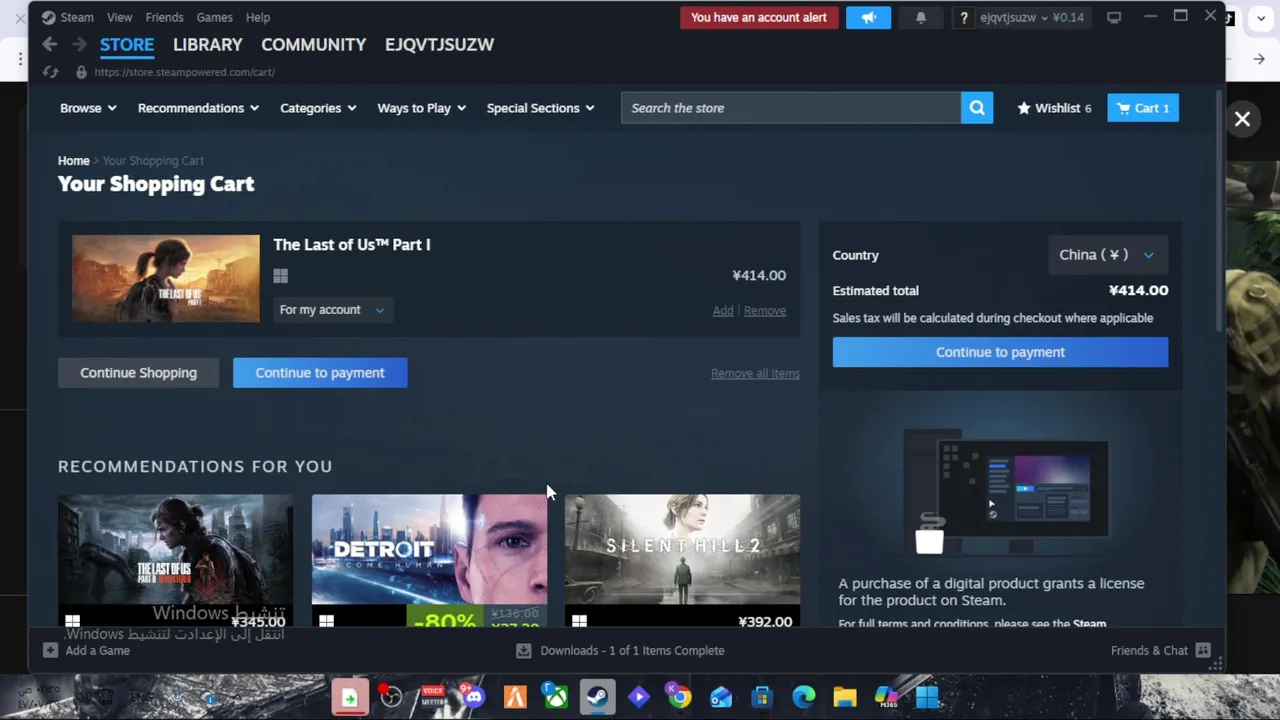Click the Remove link for the cart item
This screenshot has width=1280, height=720.
pyautogui.click(x=764, y=311)
